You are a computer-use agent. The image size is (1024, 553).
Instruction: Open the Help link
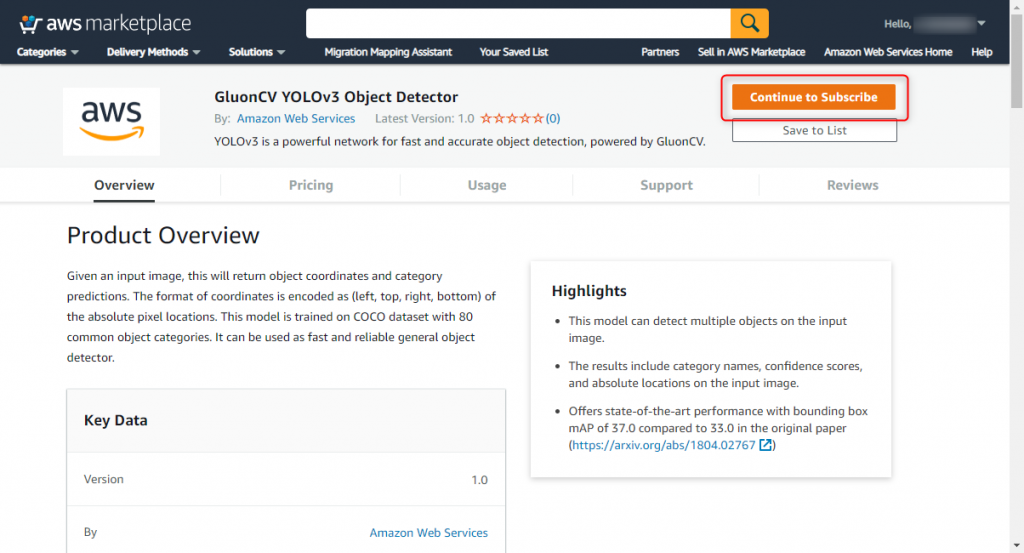coord(981,52)
